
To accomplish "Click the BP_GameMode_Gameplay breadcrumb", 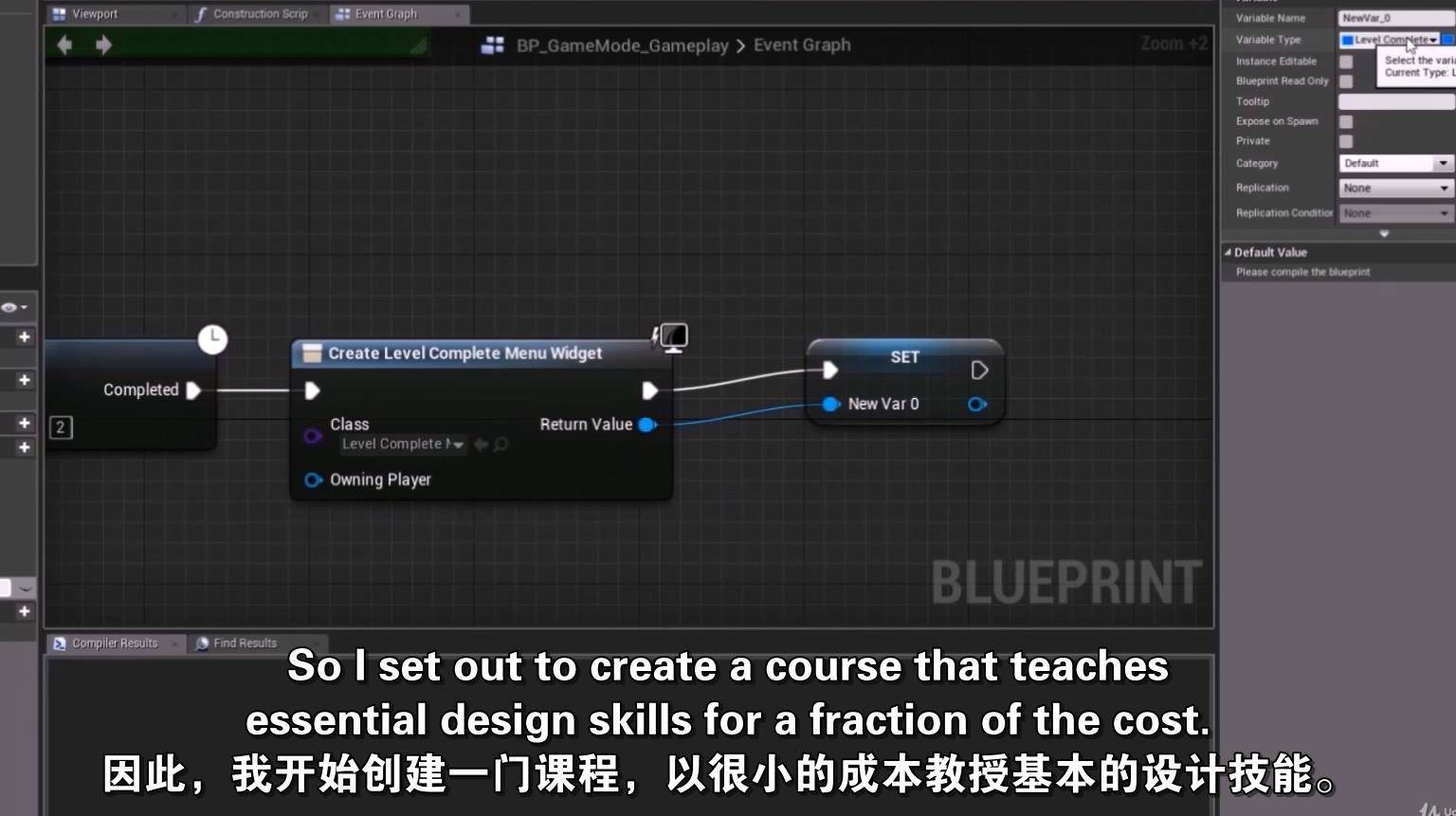I will click(x=622, y=45).
